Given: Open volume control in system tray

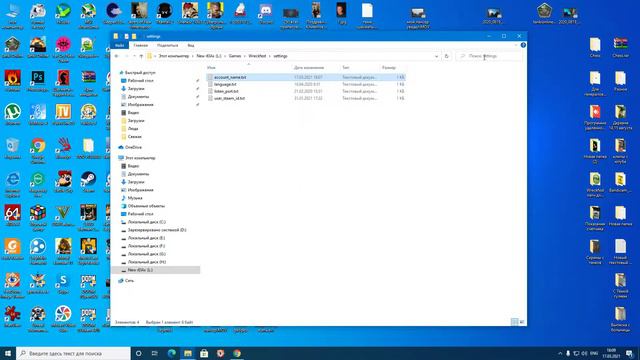Looking at the screenshot, I should coord(584,353).
